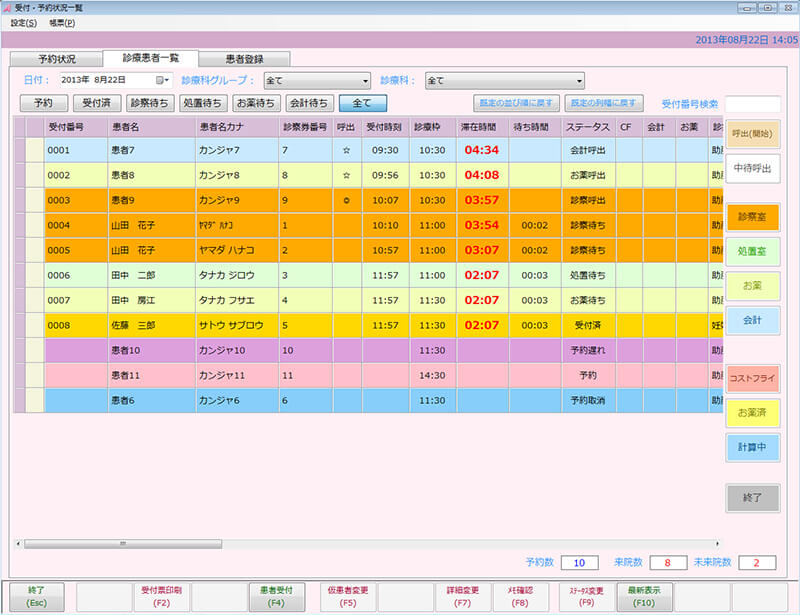800x615 pixels.
Task: Filter list by 診察待ち status
Action: (149, 103)
